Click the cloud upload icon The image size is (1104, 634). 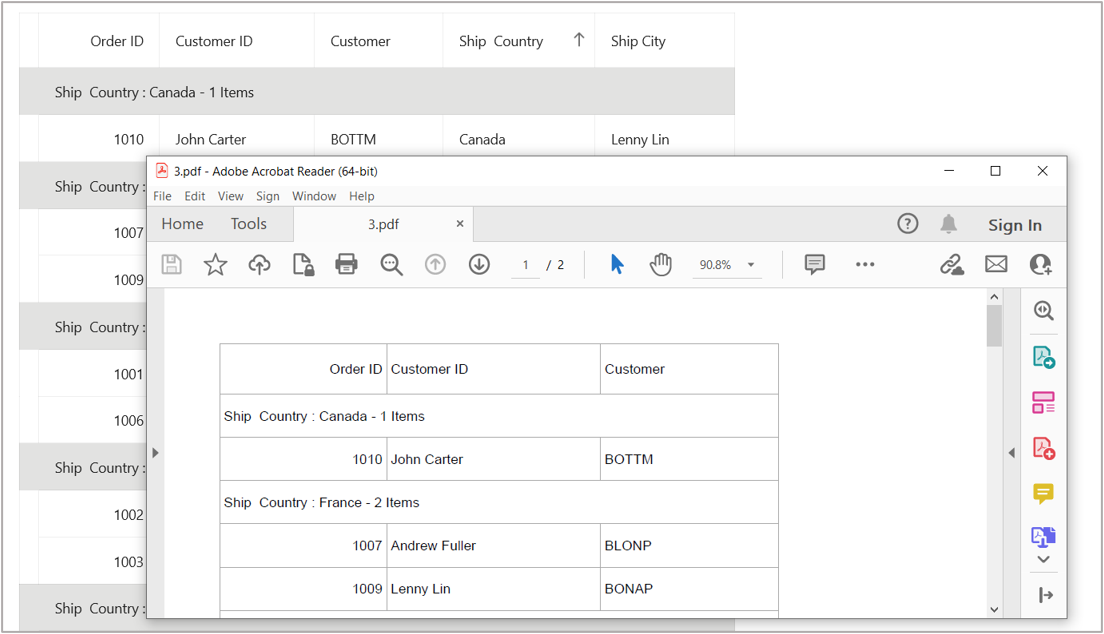(x=259, y=265)
